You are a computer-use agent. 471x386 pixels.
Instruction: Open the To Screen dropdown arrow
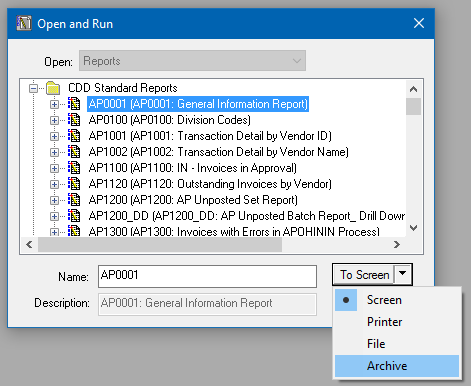(403, 274)
